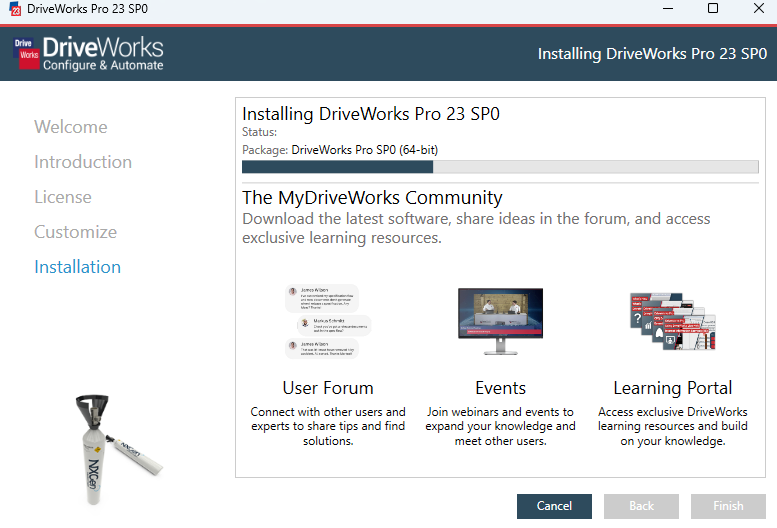777x528 pixels.
Task: Click the installation progress bar
Action: (x=500, y=167)
